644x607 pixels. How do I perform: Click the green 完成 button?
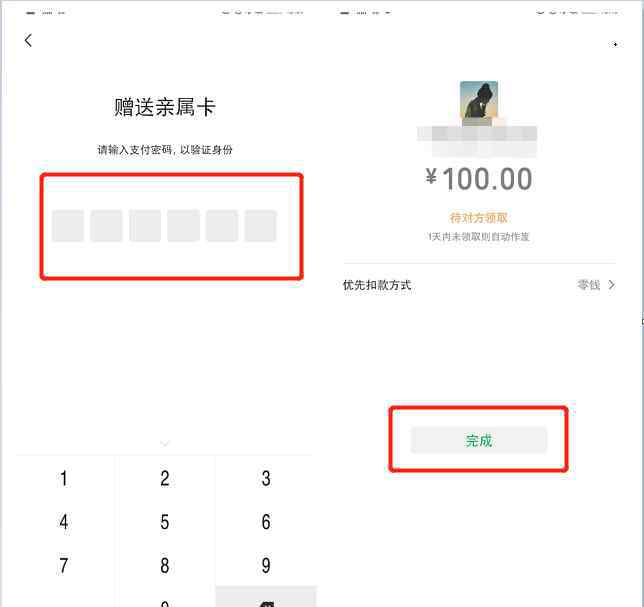pos(479,440)
